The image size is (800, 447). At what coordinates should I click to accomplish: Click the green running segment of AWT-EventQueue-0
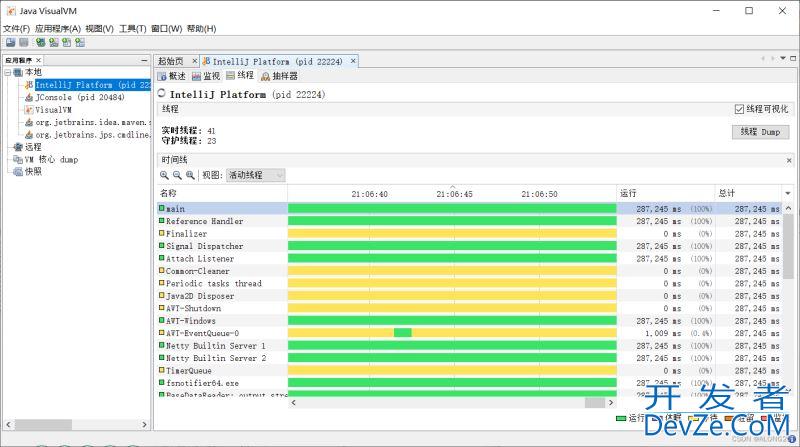[403, 333]
